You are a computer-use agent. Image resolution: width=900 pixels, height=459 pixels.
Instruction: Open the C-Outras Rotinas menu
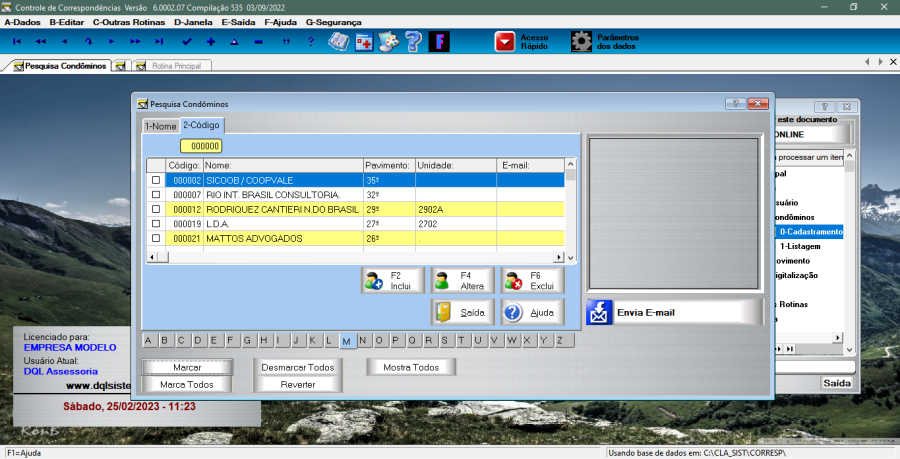[129, 20]
